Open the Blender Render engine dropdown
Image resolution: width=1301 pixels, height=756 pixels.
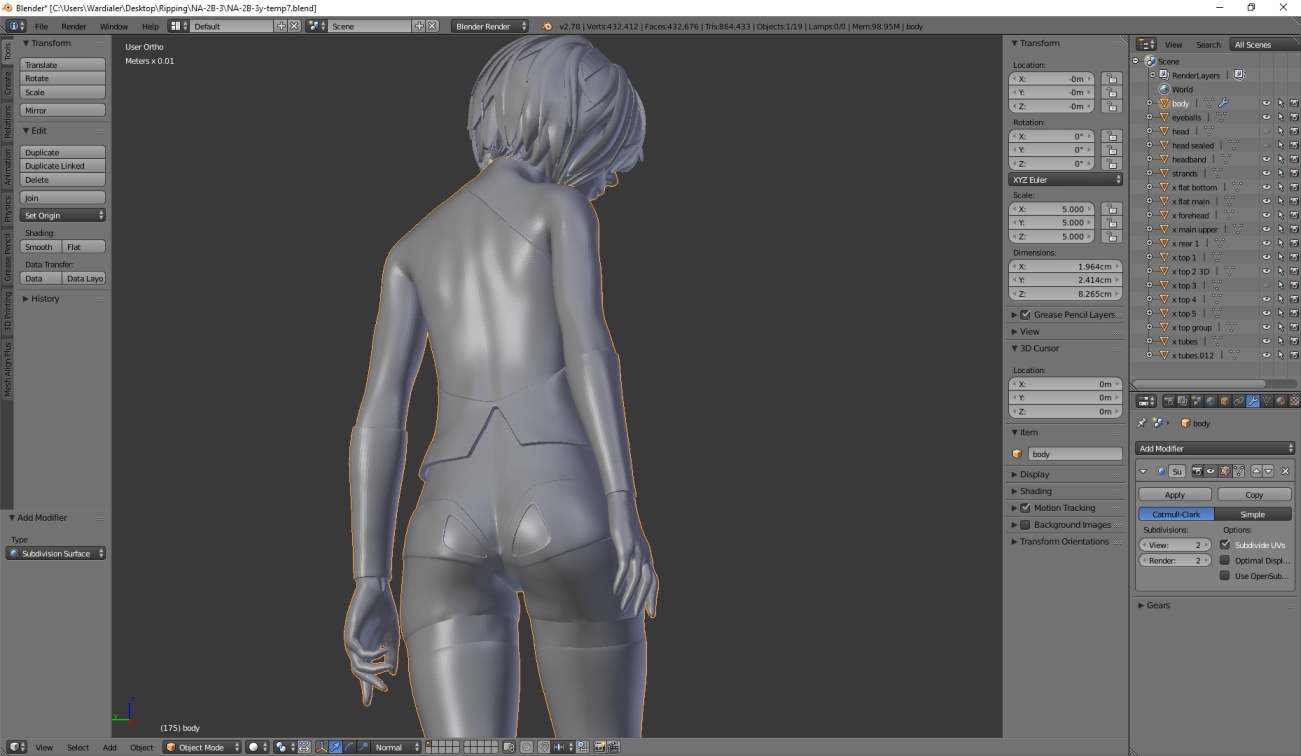point(490,26)
